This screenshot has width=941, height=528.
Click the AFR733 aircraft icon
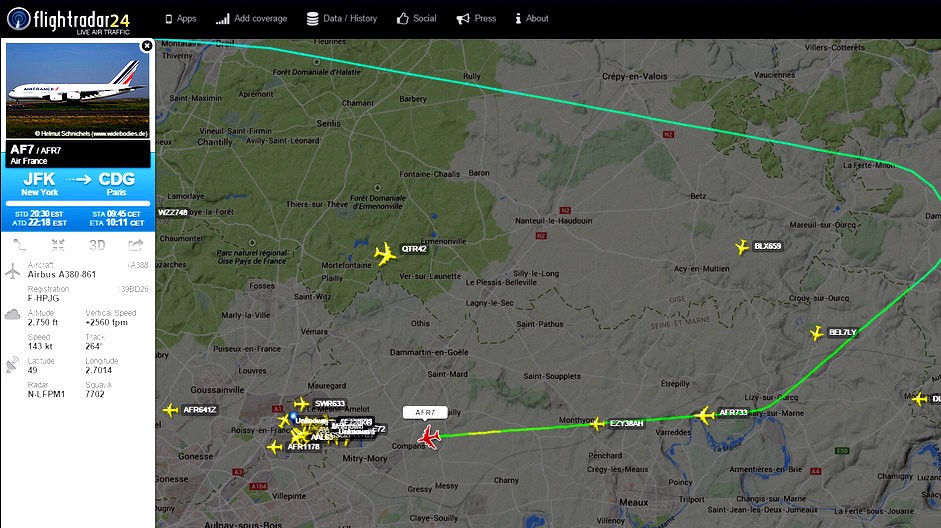point(705,415)
